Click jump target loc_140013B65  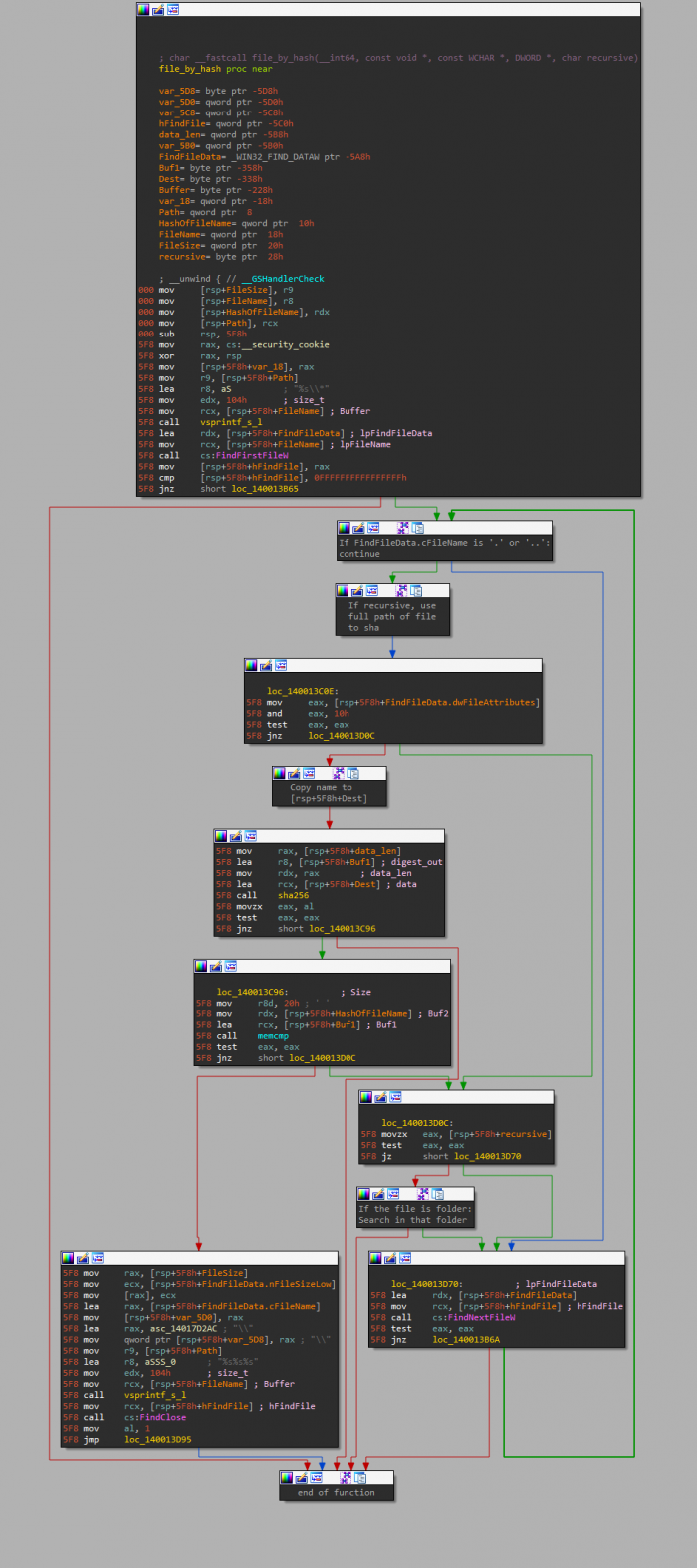(263, 489)
